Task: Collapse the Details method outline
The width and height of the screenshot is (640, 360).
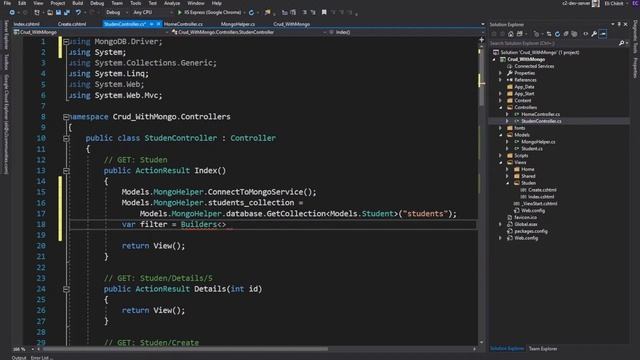Action: (x=66, y=289)
